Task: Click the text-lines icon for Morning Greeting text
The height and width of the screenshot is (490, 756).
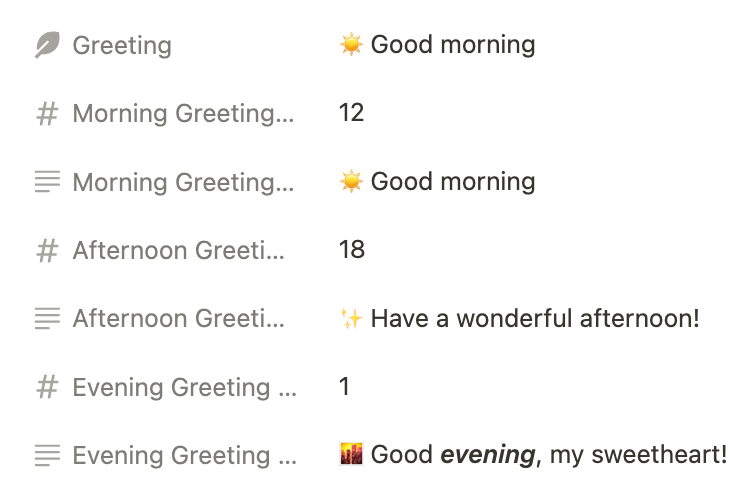Action: point(47,182)
